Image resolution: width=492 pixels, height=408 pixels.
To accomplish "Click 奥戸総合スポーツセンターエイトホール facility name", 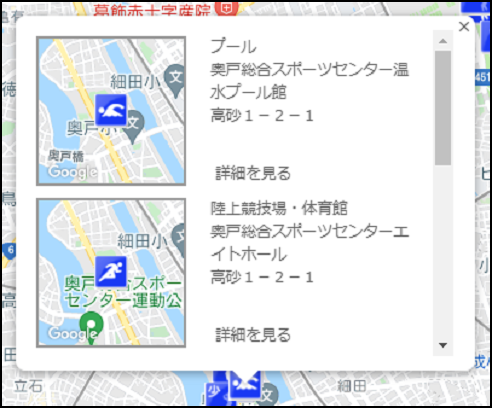I will (310, 243).
